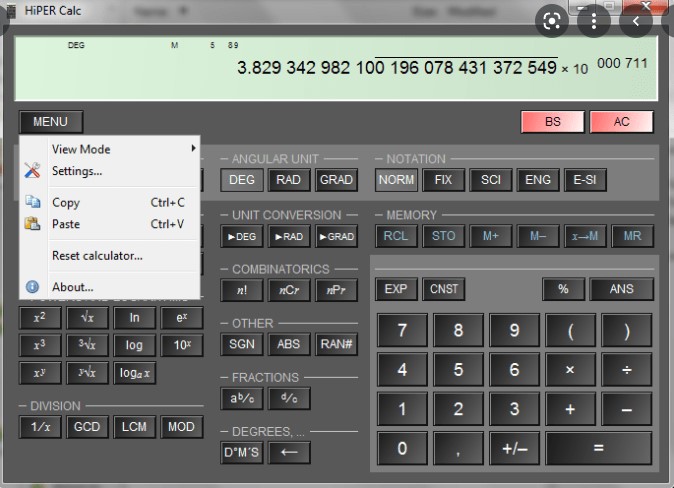Screen dimensions: 674x488
Task: Click the +/– sign change key
Action: click(x=515, y=448)
